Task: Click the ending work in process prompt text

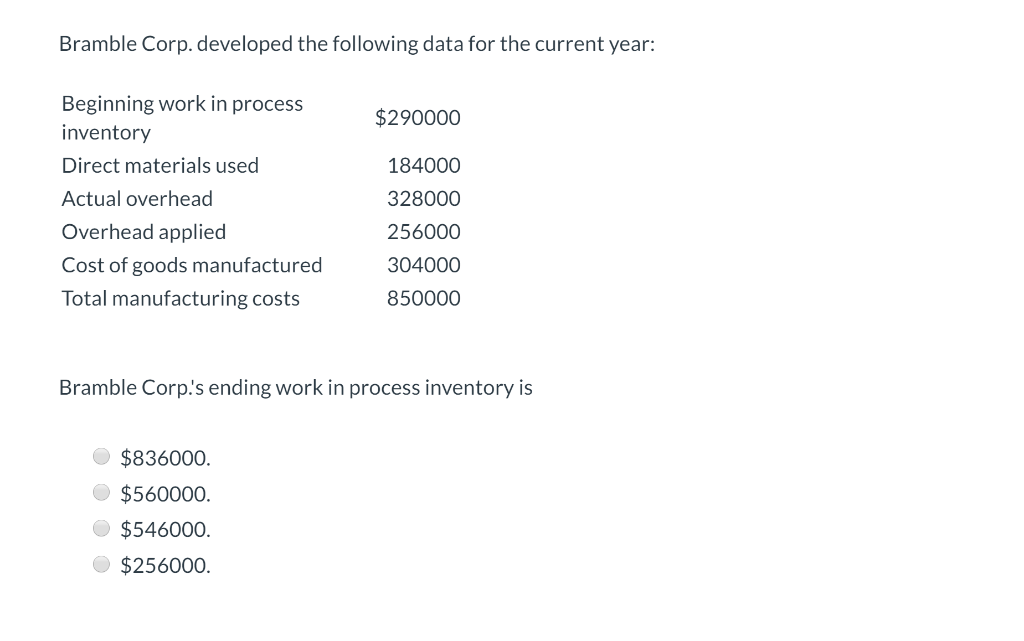Action: pyautogui.click(x=296, y=387)
